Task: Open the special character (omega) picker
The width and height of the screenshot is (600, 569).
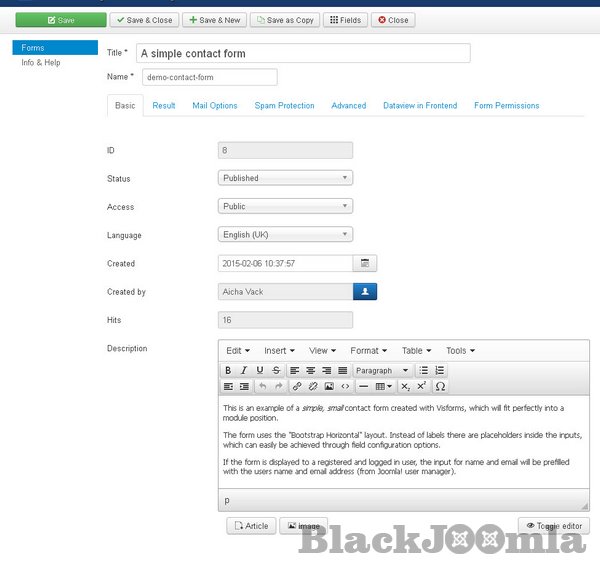Action: (x=440, y=386)
